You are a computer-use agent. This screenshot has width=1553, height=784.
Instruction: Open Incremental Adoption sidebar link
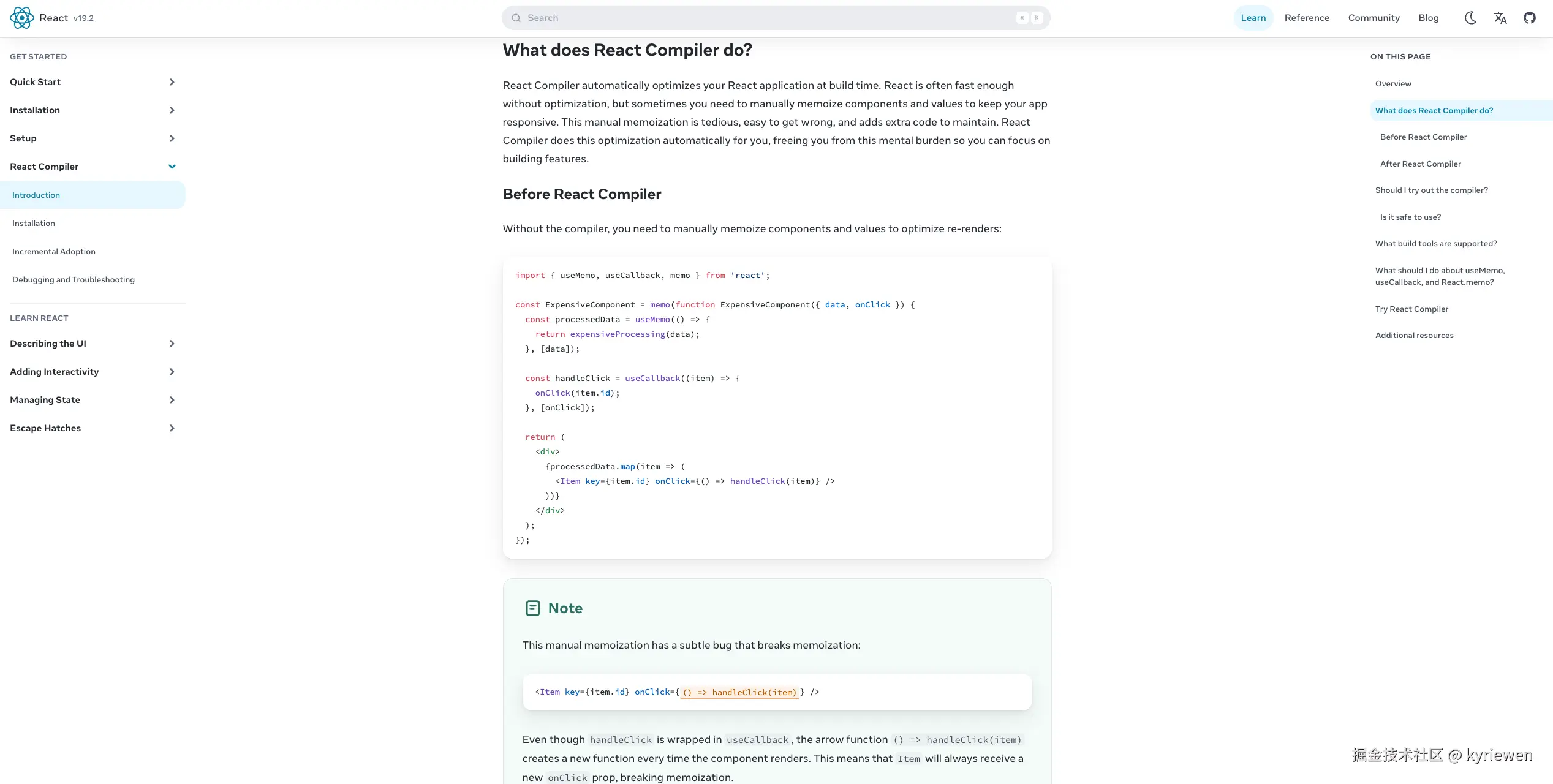pos(54,252)
